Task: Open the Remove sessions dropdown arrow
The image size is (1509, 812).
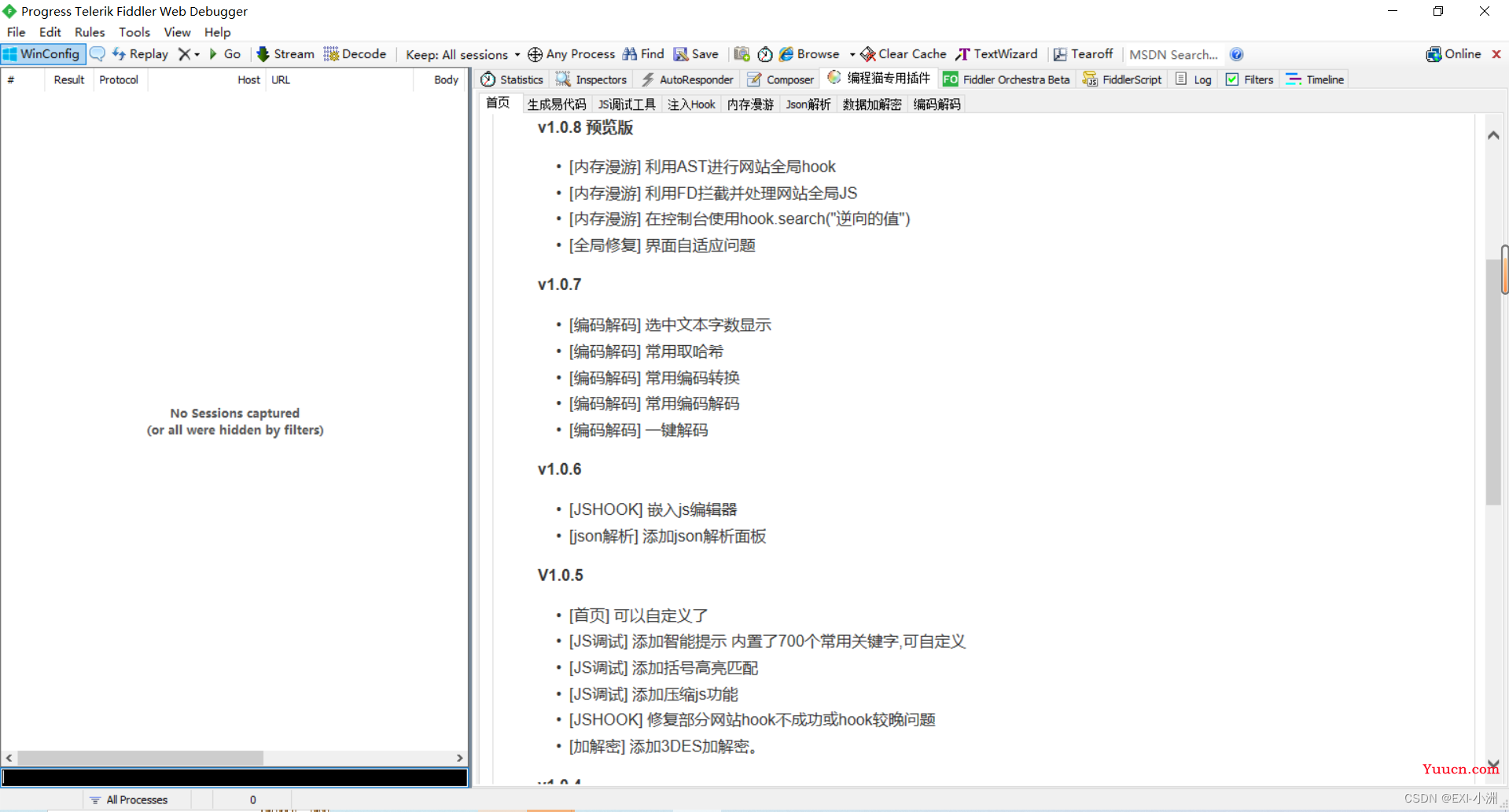Action: click(197, 54)
